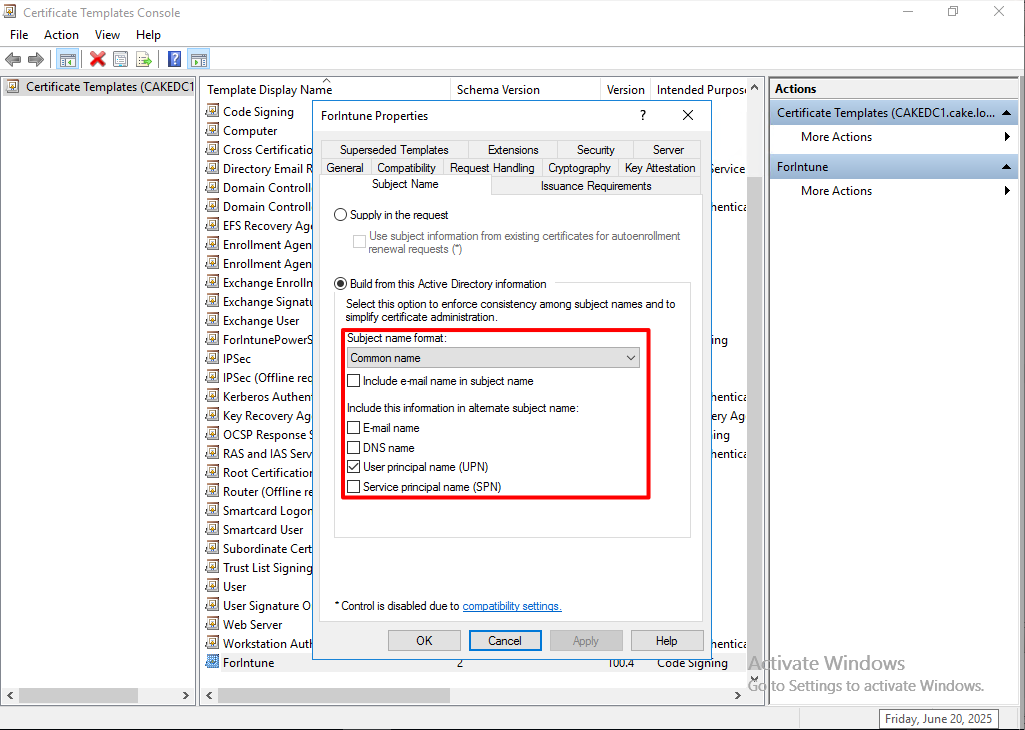Check the E-mail name alternate subject checkbox

(x=354, y=427)
